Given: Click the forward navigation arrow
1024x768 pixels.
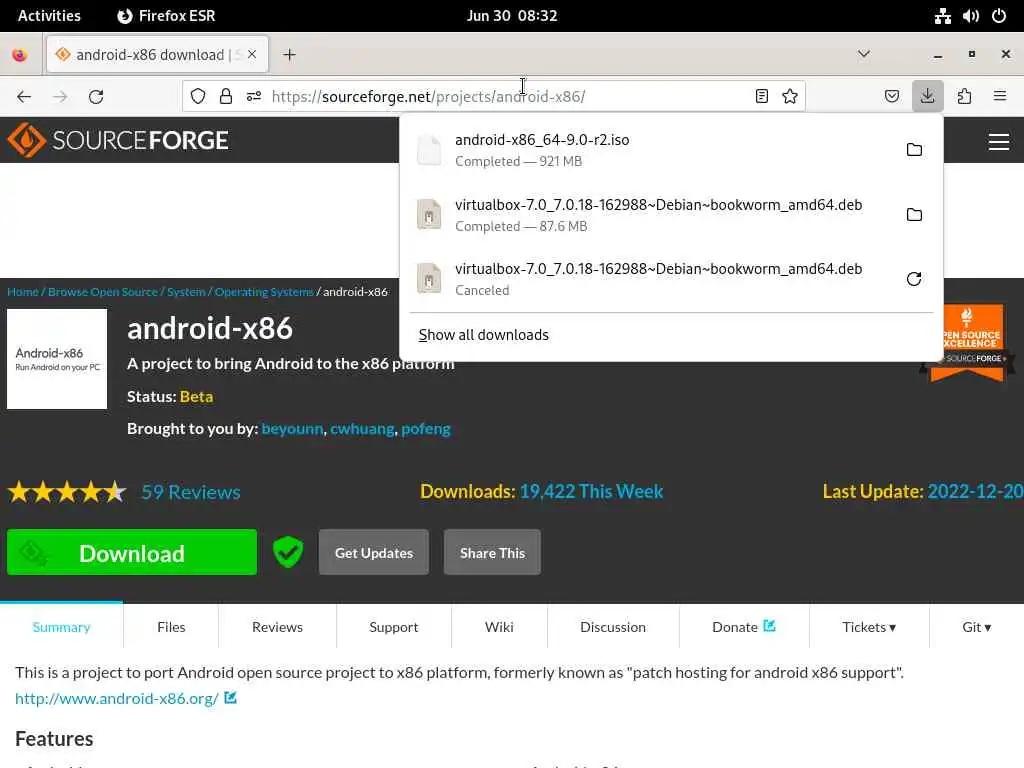Looking at the screenshot, I should pyautogui.click(x=60, y=97).
